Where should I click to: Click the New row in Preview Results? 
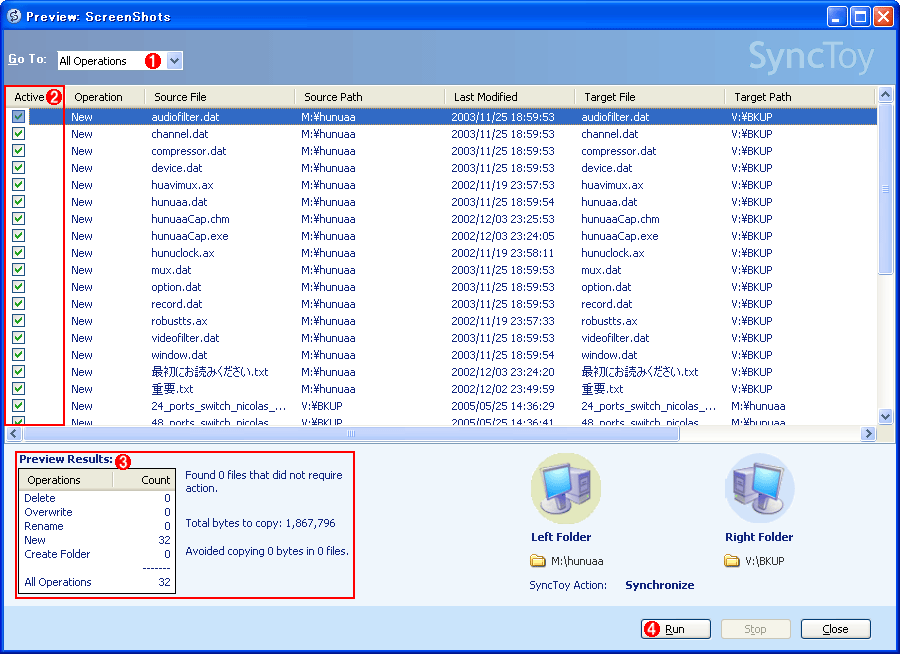point(97,540)
